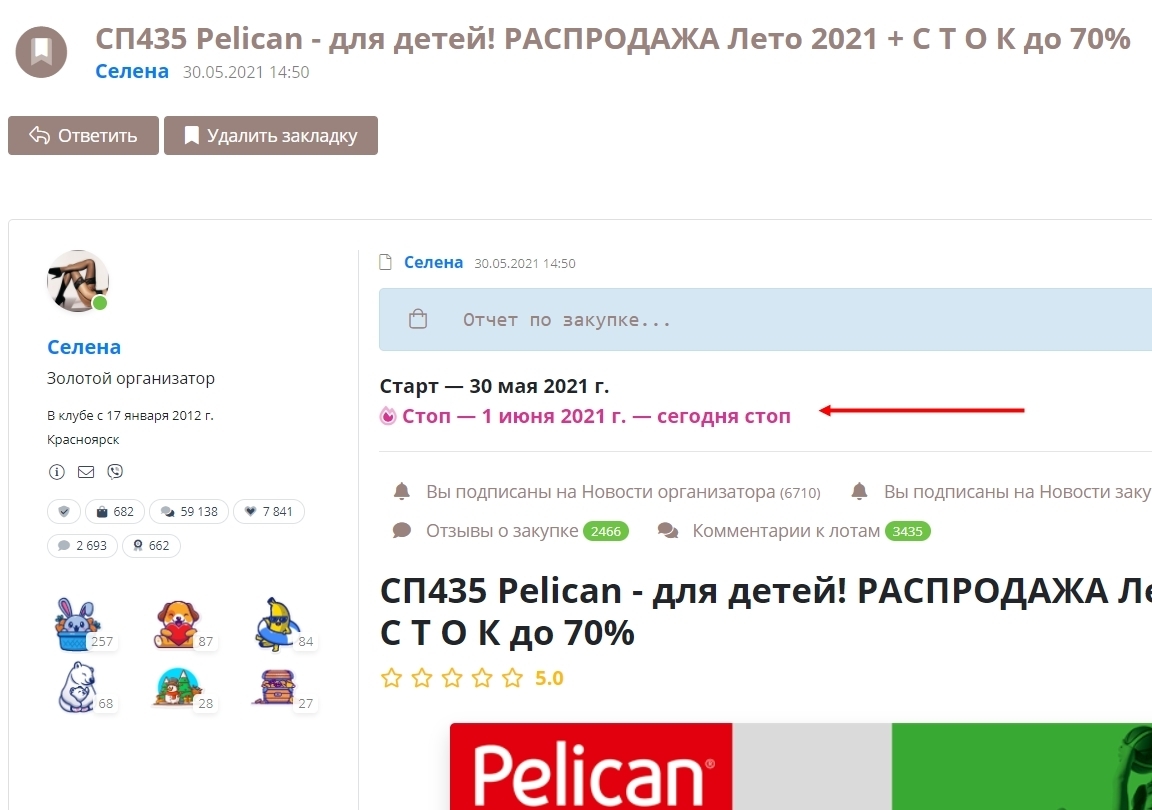The width and height of the screenshot is (1152, 810).
Task: Open Селена link in the post header
Action: [x=433, y=262]
